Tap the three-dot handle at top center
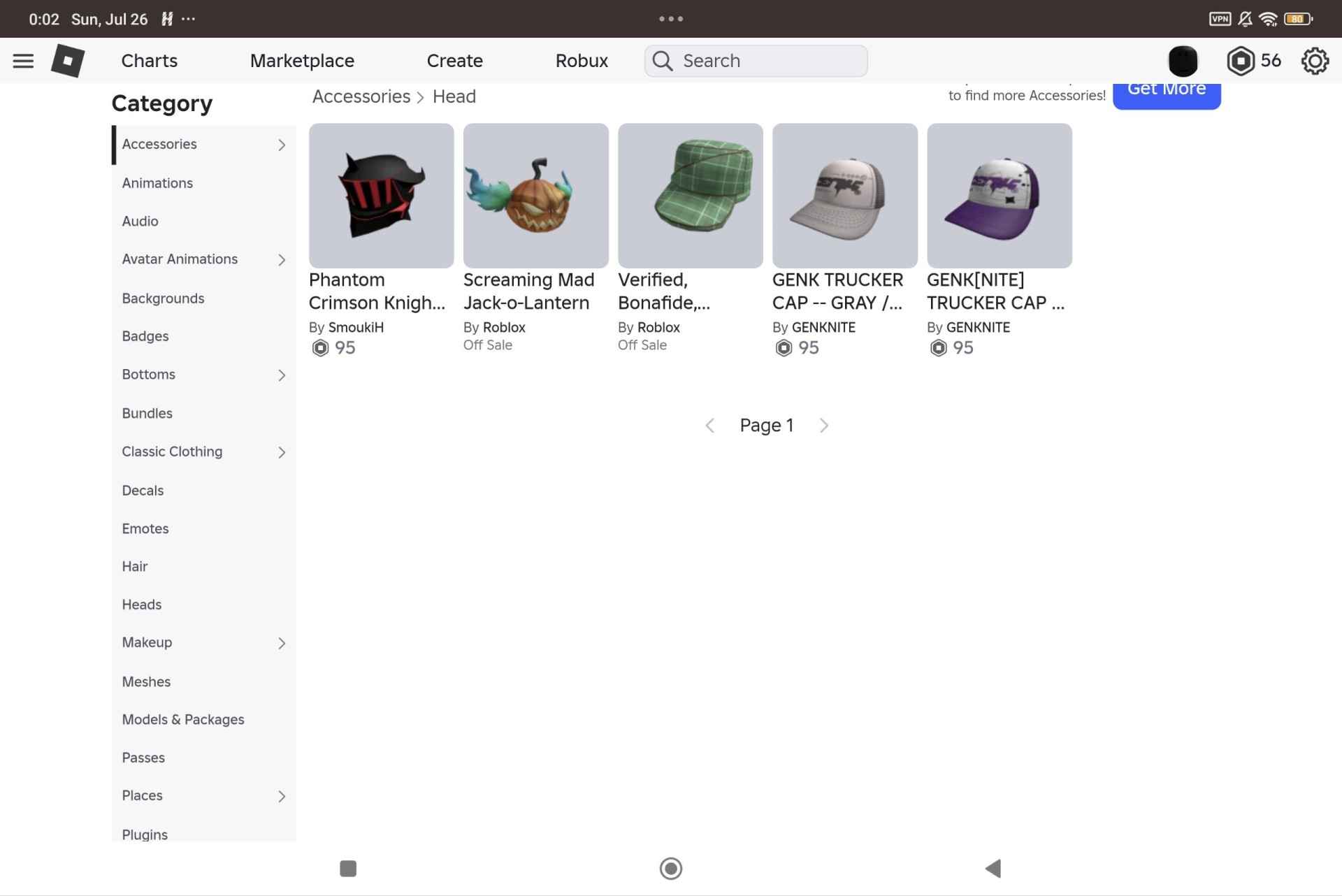 tap(671, 19)
